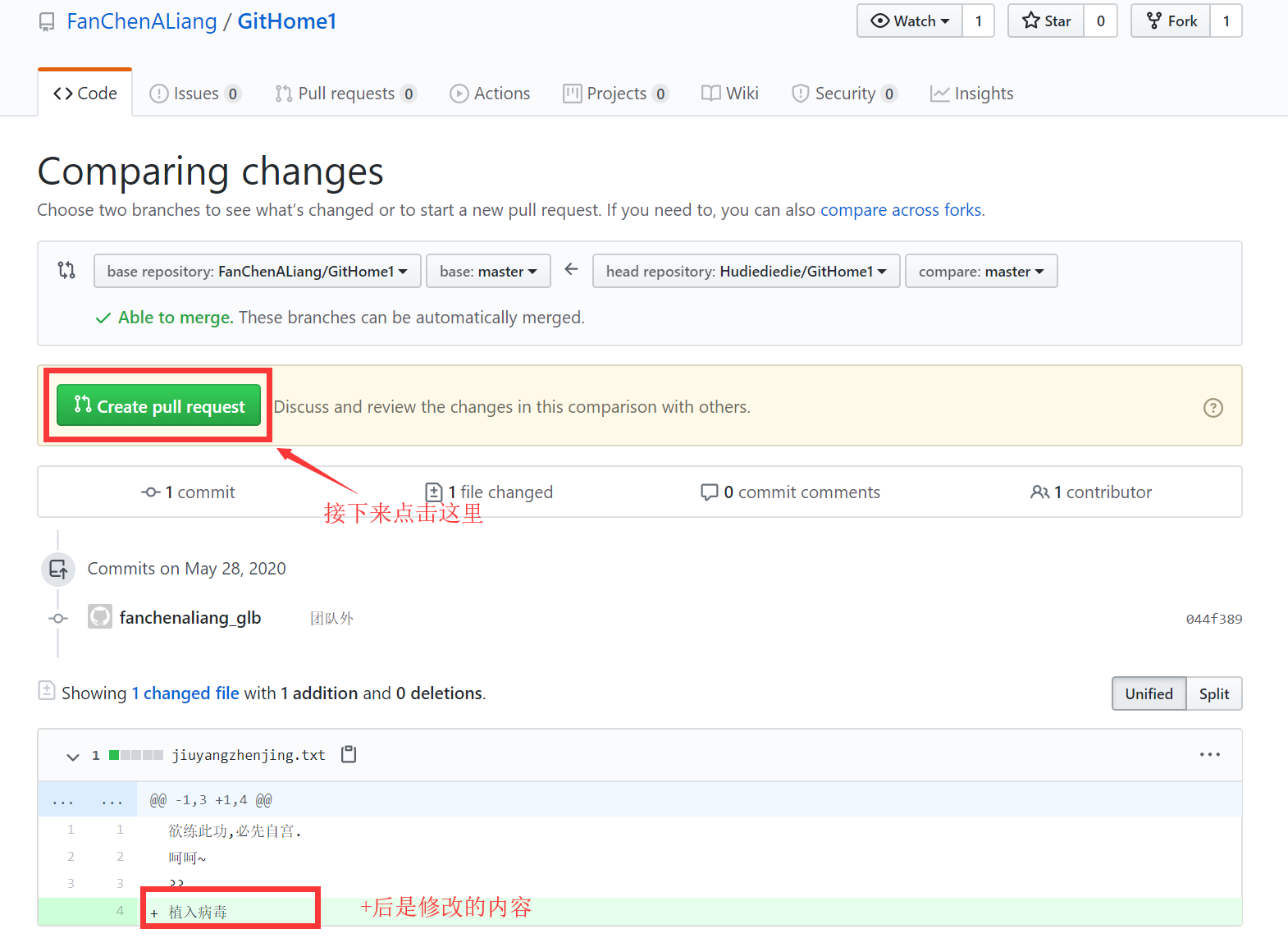1288x938 pixels.
Task: Click the repository book icon beside FanChenALiang
Action: click(47, 22)
